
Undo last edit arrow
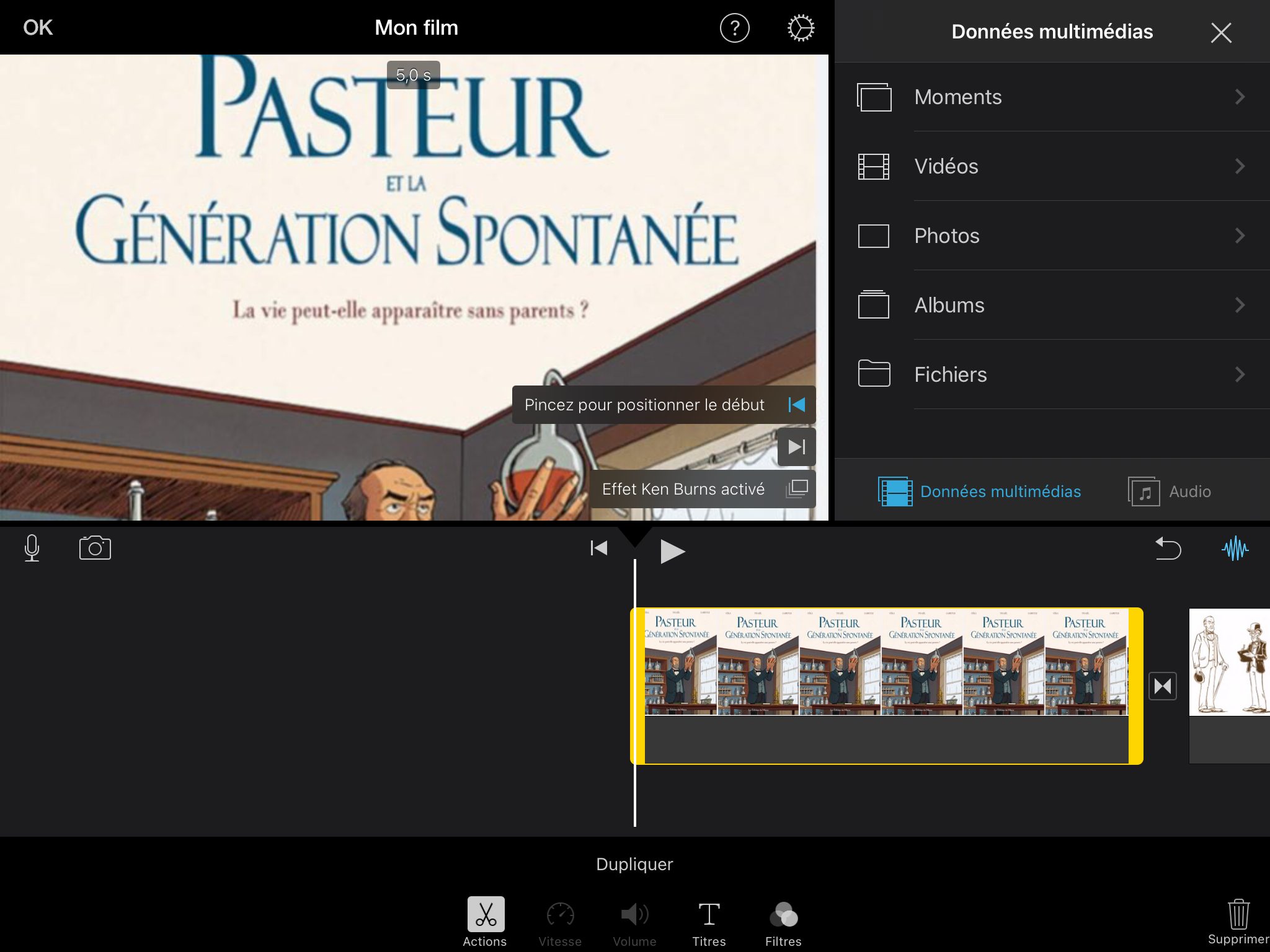1168,549
